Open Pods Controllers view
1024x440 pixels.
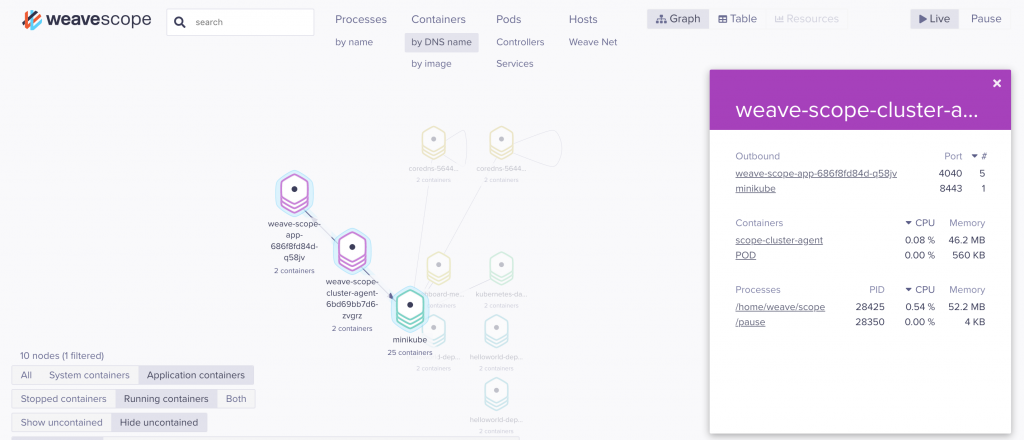pyautogui.click(x=520, y=42)
